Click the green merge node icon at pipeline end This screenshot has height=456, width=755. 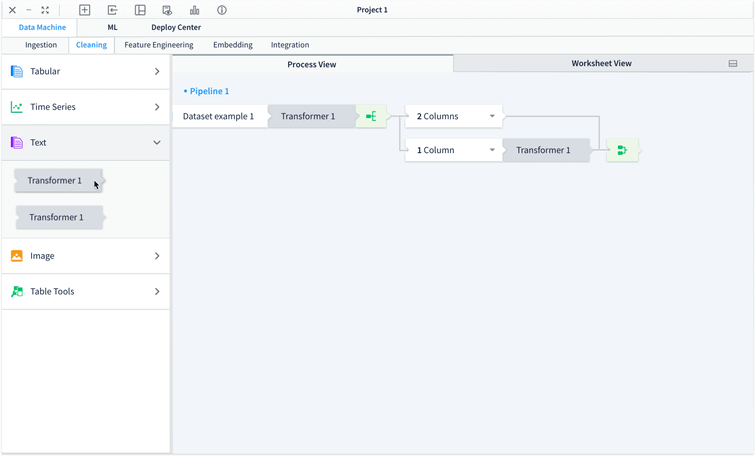click(622, 150)
